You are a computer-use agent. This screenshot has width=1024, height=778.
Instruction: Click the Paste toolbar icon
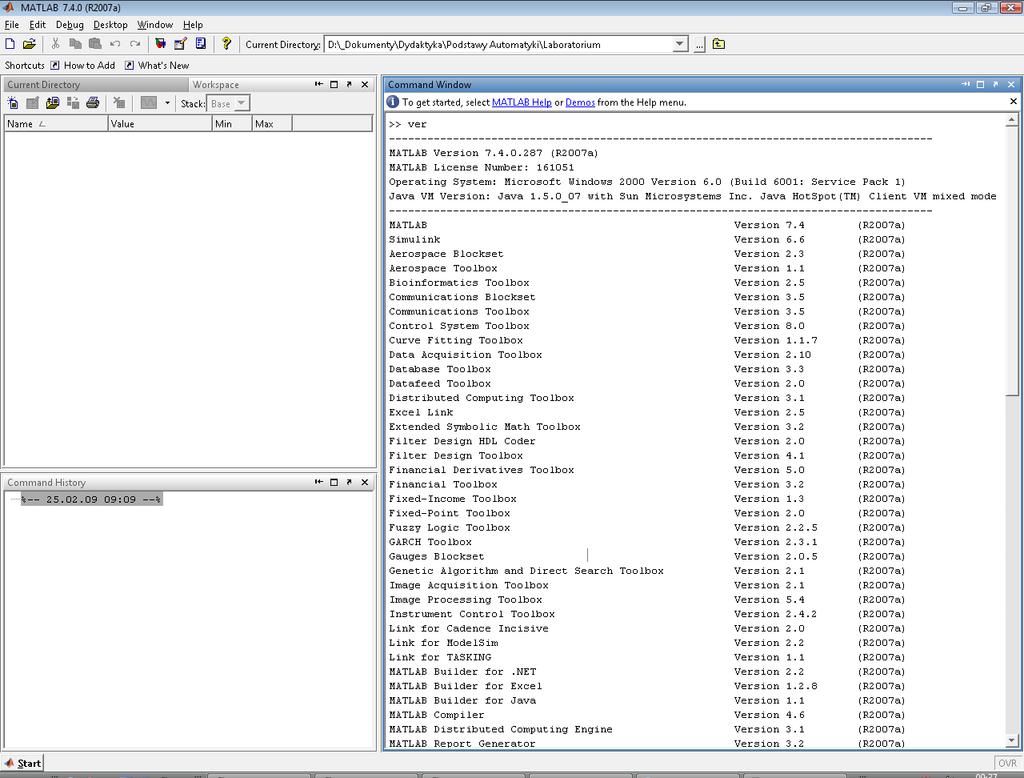tap(95, 44)
